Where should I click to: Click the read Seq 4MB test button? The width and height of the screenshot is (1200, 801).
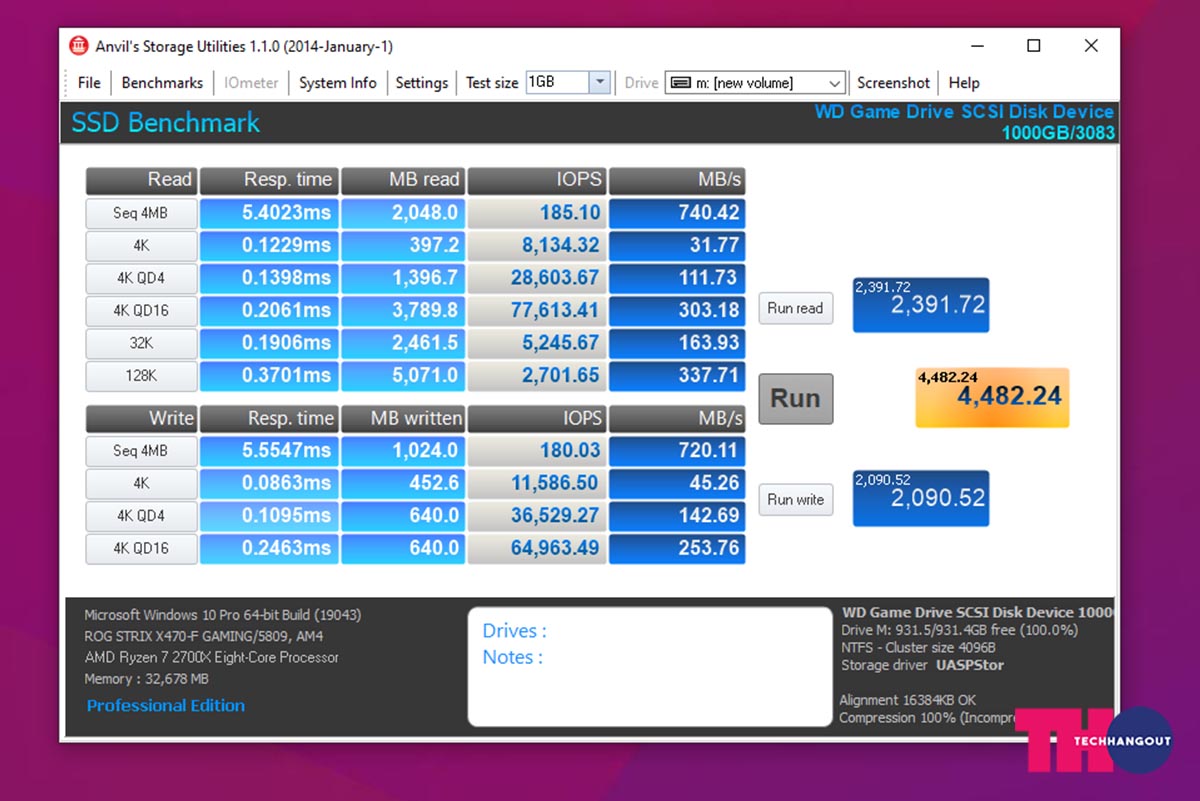tap(141, 213)
